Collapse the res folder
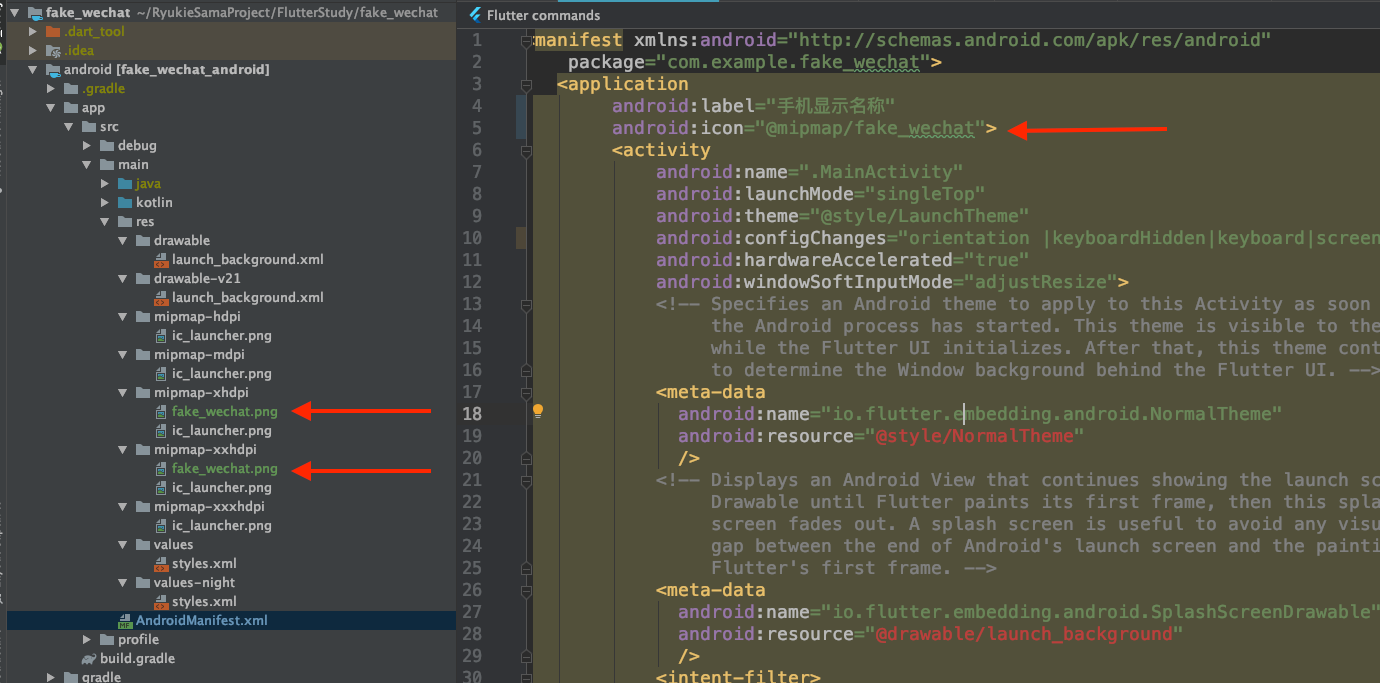The height and width of the screenshot is (683, 1380). 106,222
